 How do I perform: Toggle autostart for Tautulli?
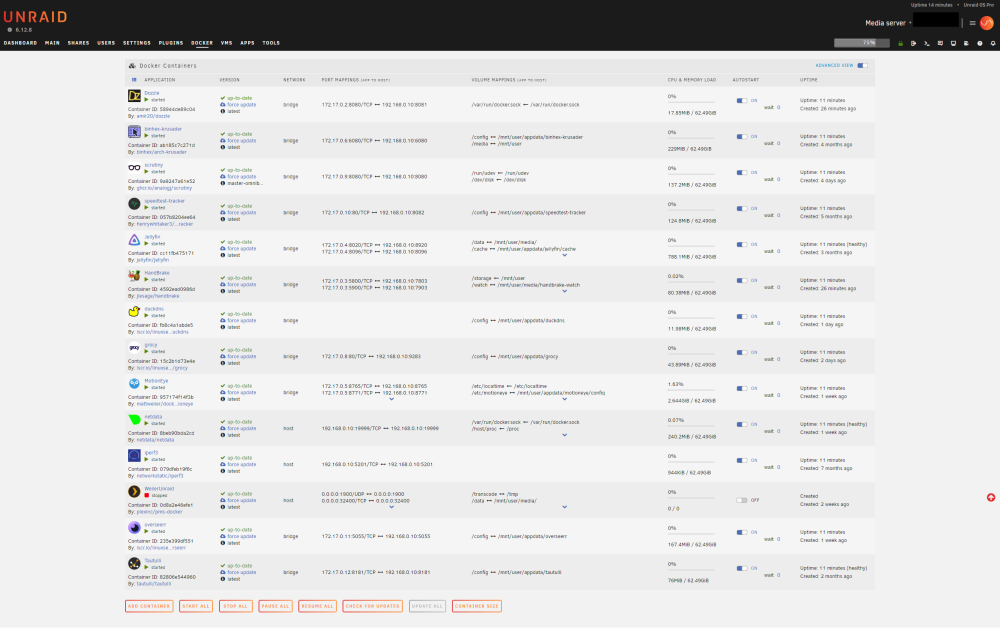pyautogui.click(x=742, y=568)
